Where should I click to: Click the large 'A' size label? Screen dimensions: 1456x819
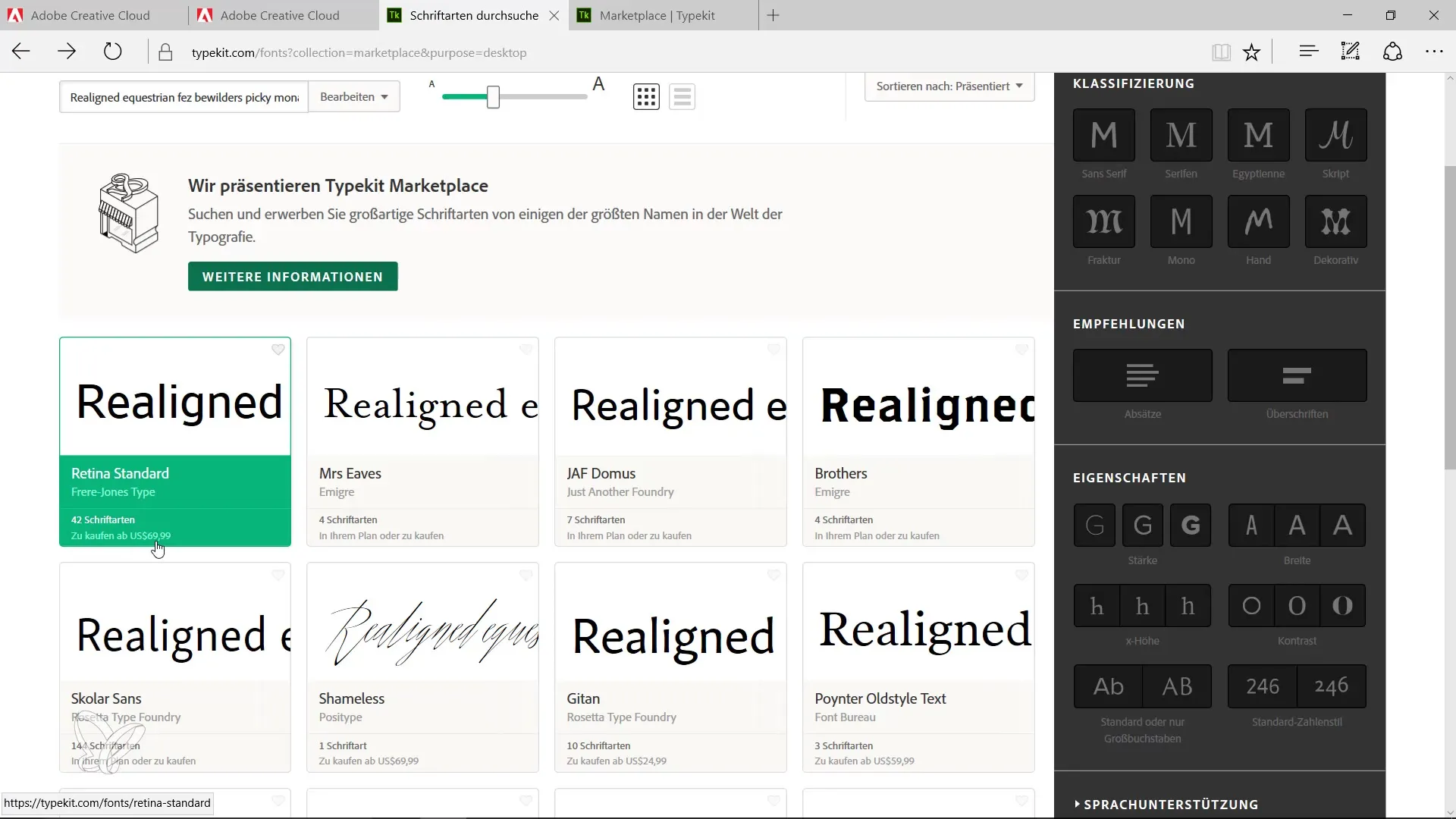pos(598,84)
